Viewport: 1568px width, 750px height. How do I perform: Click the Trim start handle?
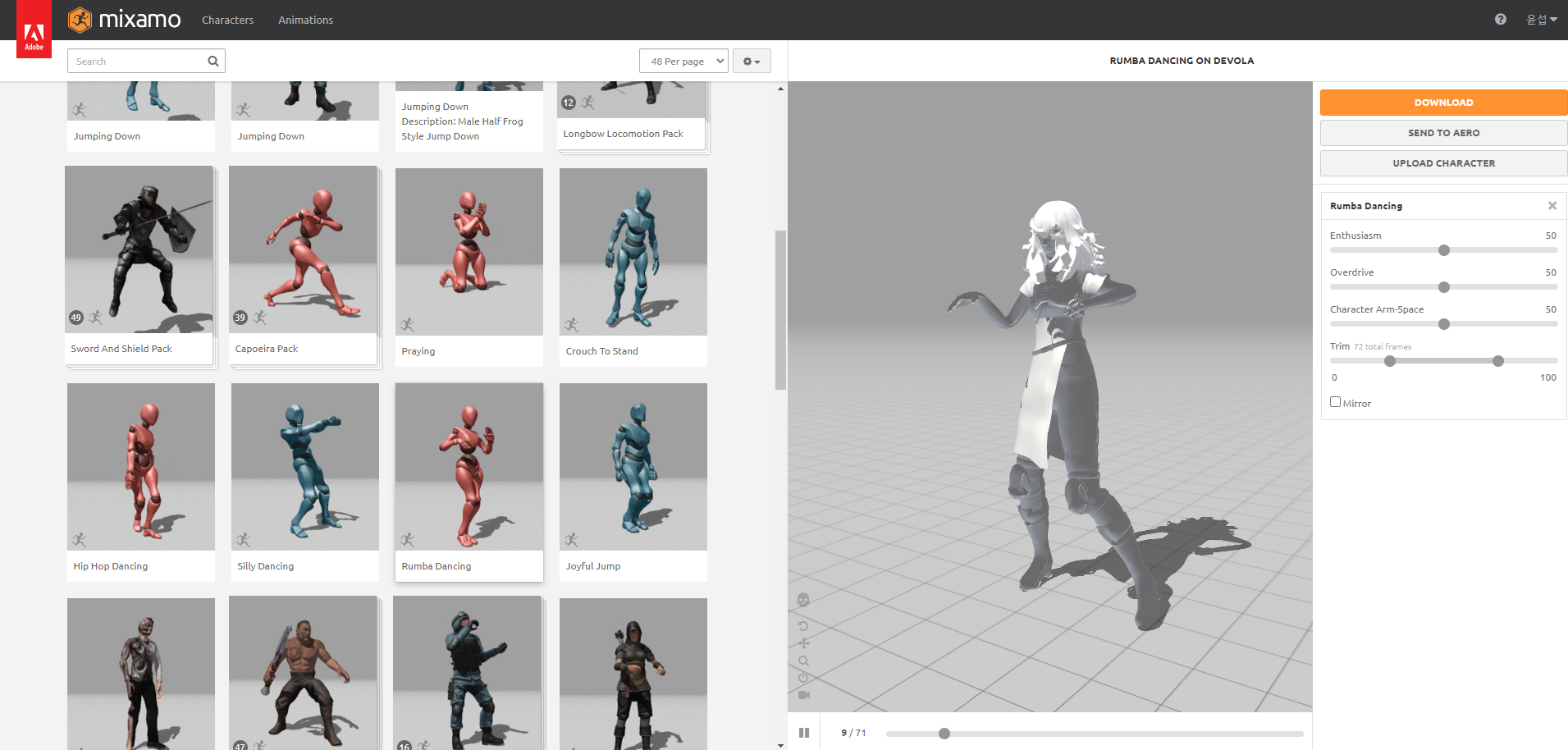click(1390, 361)
